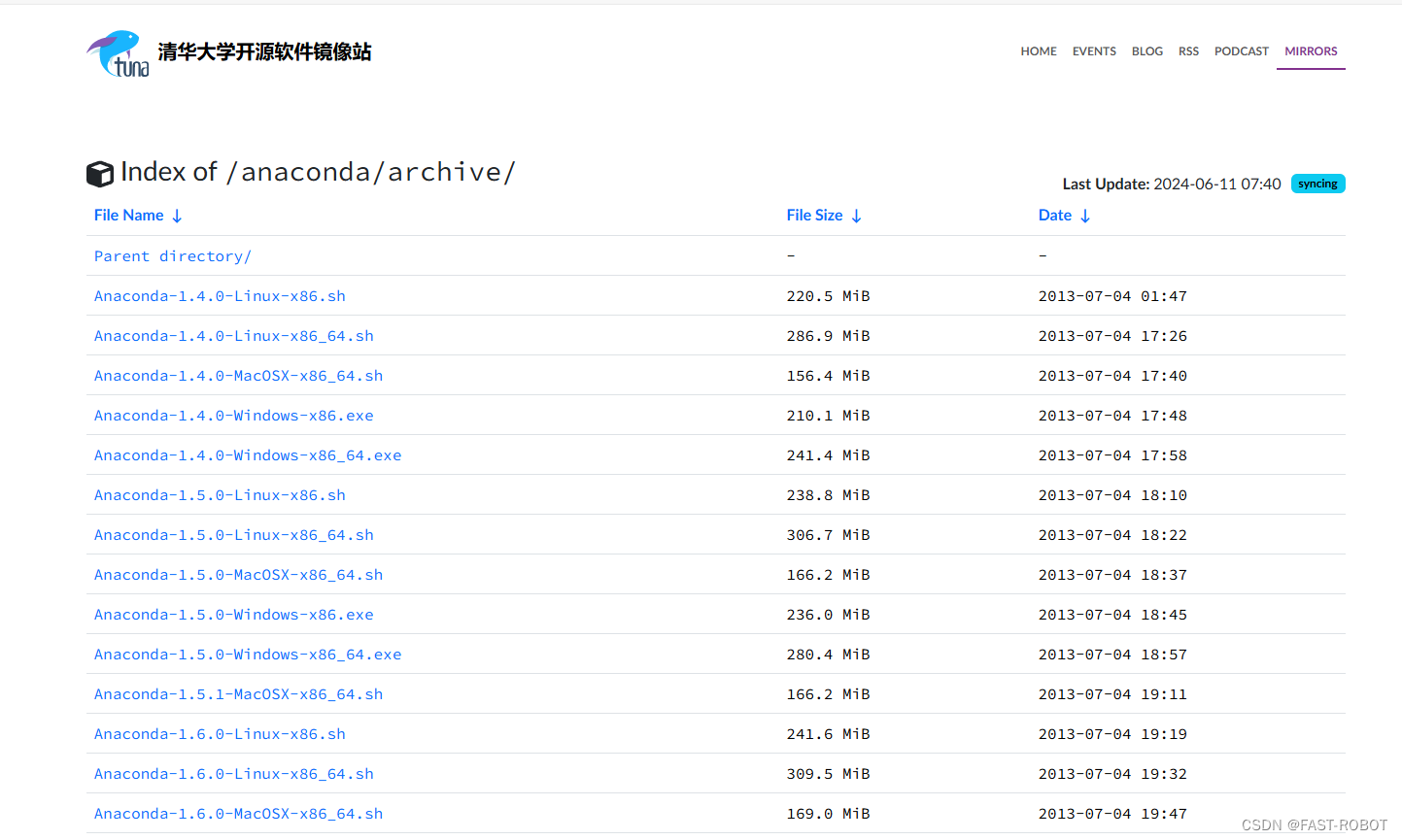Click the 241.6 MiB size cell

pos(828,734)
